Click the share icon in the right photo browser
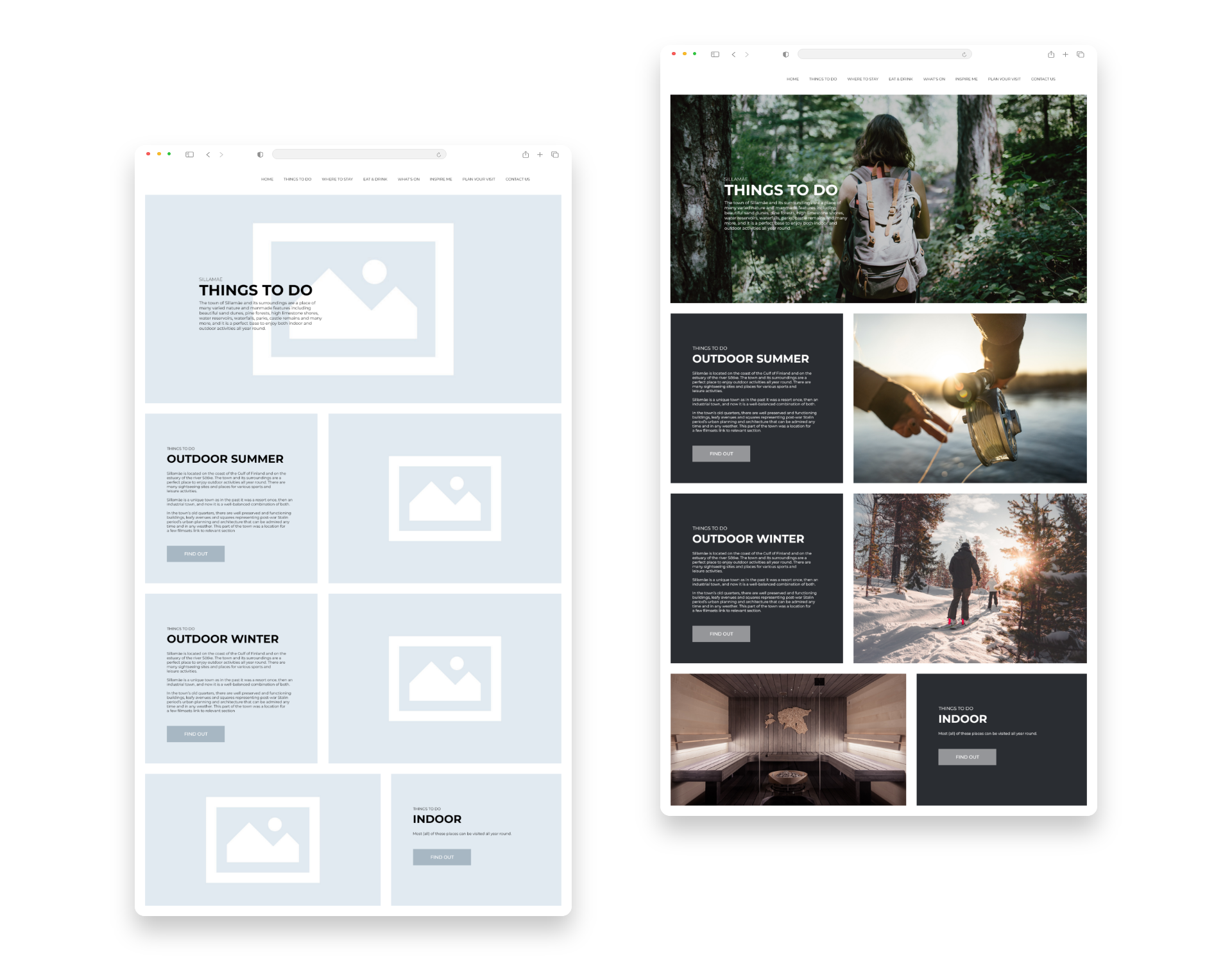 1051,55
